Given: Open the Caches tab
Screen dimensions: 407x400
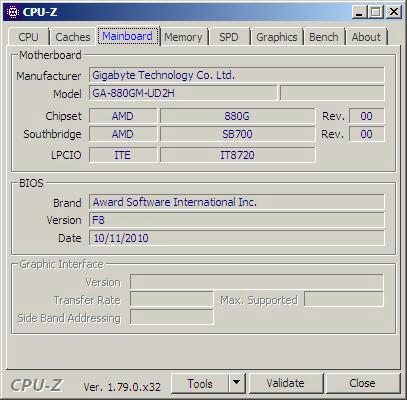Looking at the screenshot, I should coord(73,37).
